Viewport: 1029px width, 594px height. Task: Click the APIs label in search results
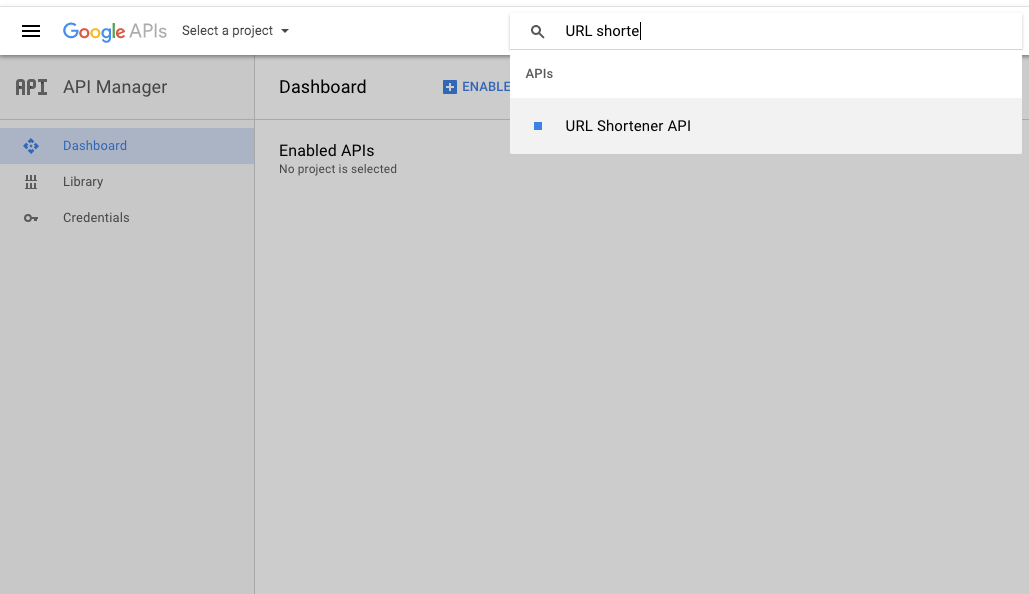coord(539,74)
